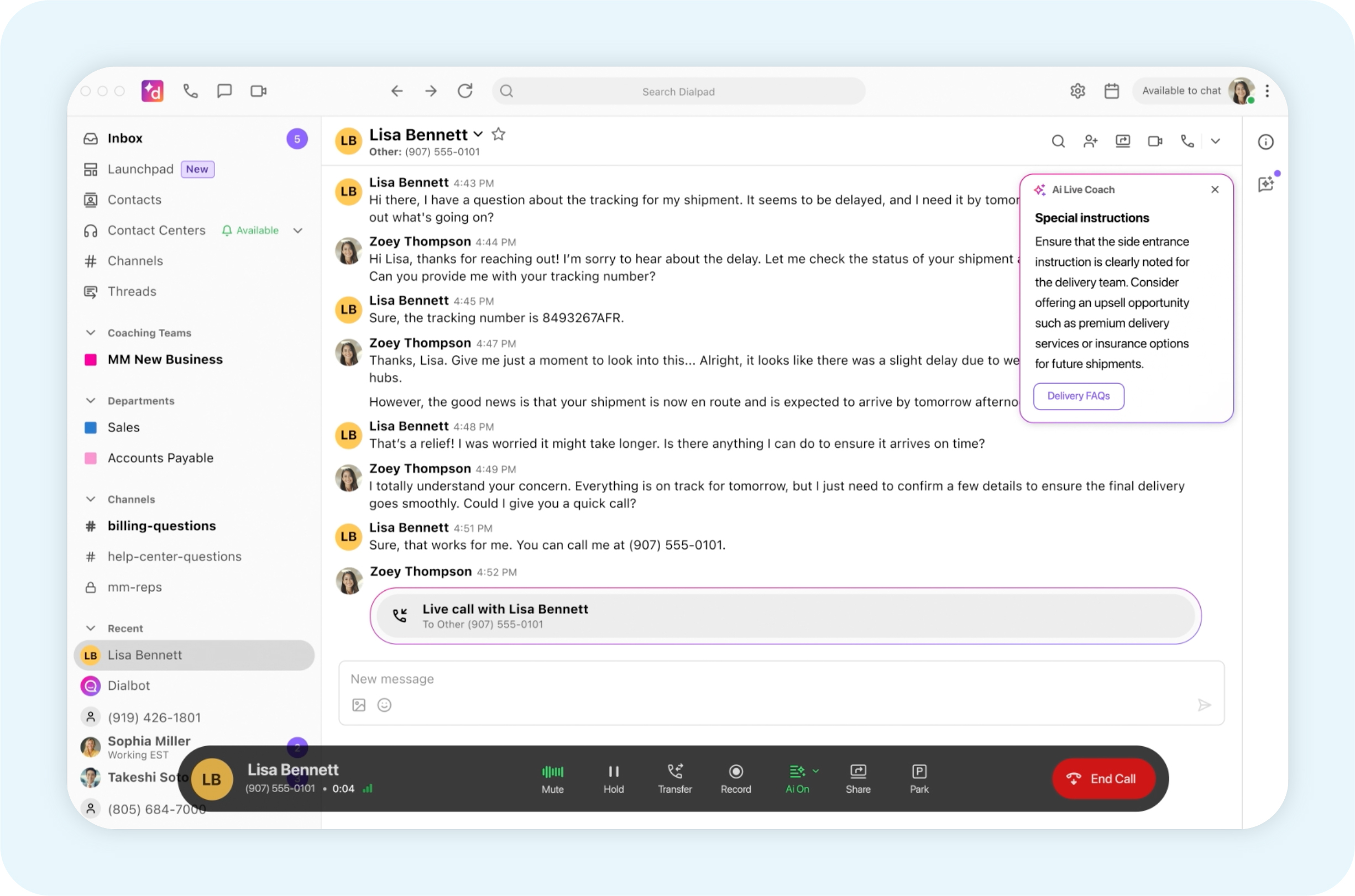Image resolution: width=1355 pixels, height=896 pixels.
Task: End the call with Lisa Bennett
Action: click(x=1103, y=779)
